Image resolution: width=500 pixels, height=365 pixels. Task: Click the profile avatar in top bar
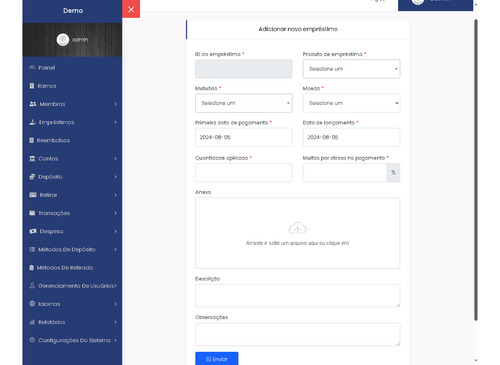pyautogui.click(x=418, y=2)
